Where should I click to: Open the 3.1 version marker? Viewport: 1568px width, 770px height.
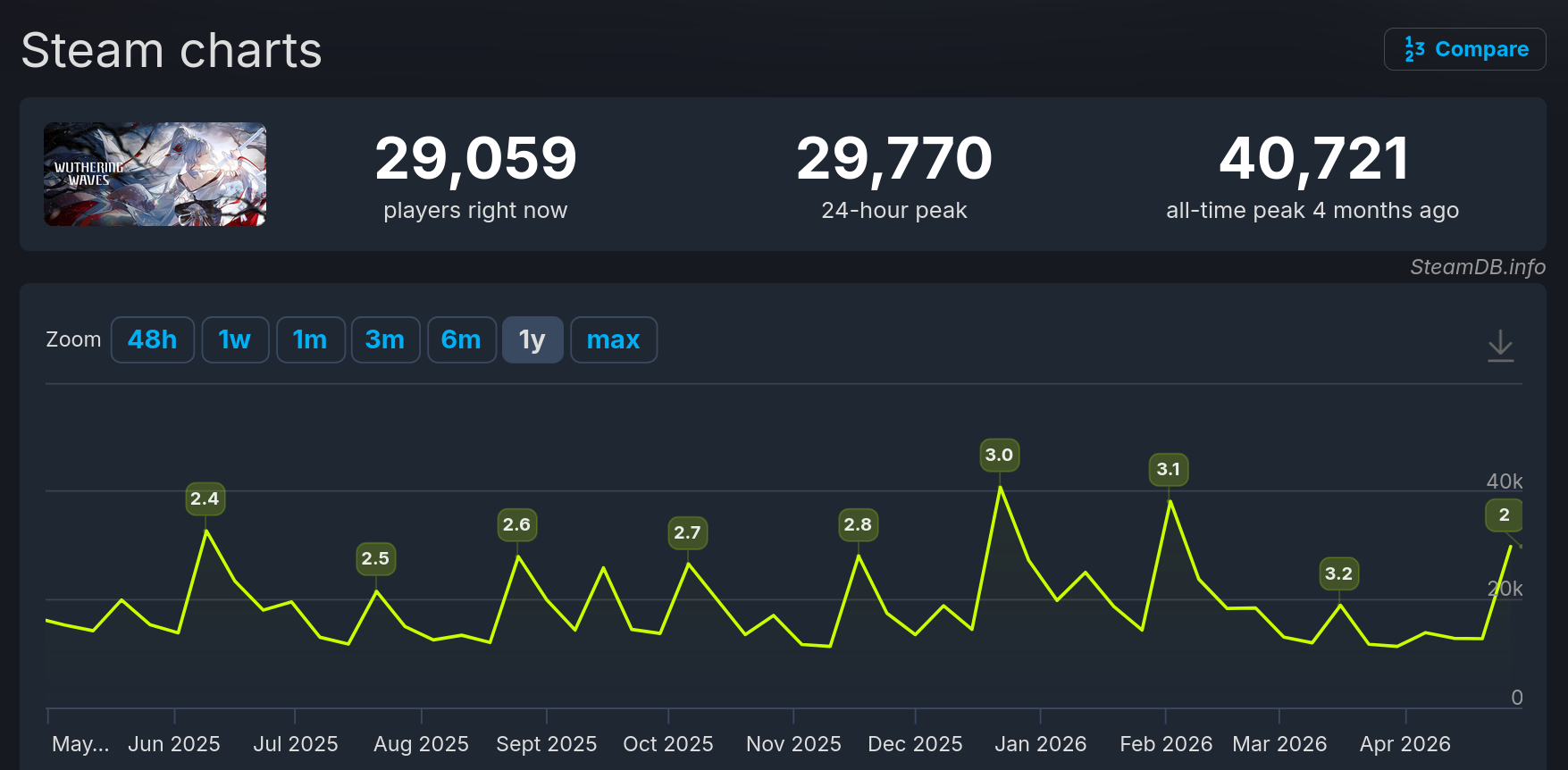click(1169, 469)
